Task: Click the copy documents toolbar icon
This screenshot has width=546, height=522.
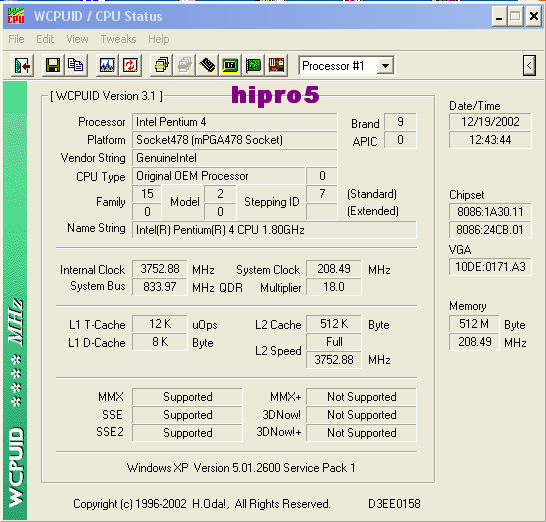Action: pos(76,65)
